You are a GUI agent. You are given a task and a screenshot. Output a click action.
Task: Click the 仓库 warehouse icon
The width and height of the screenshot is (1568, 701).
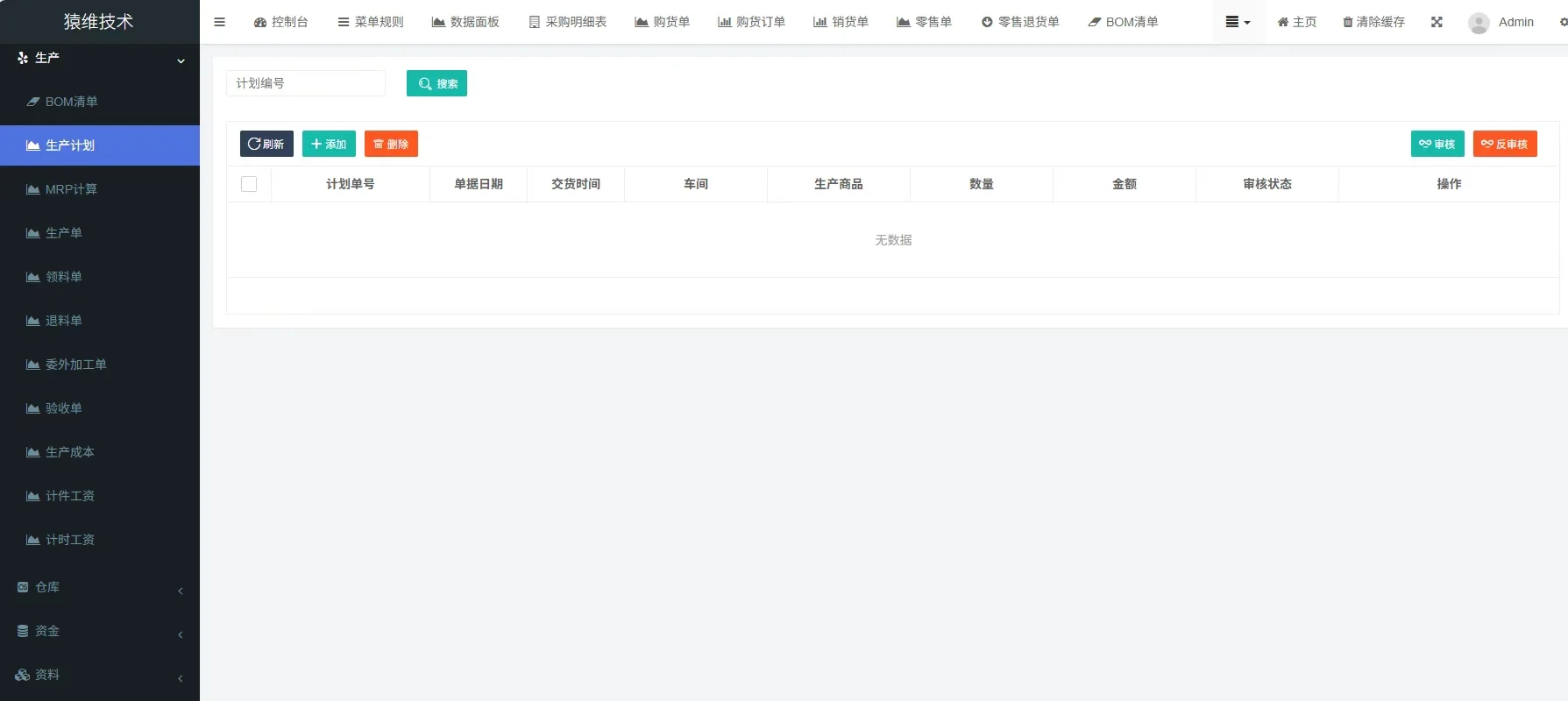click(x=23, y=587)
